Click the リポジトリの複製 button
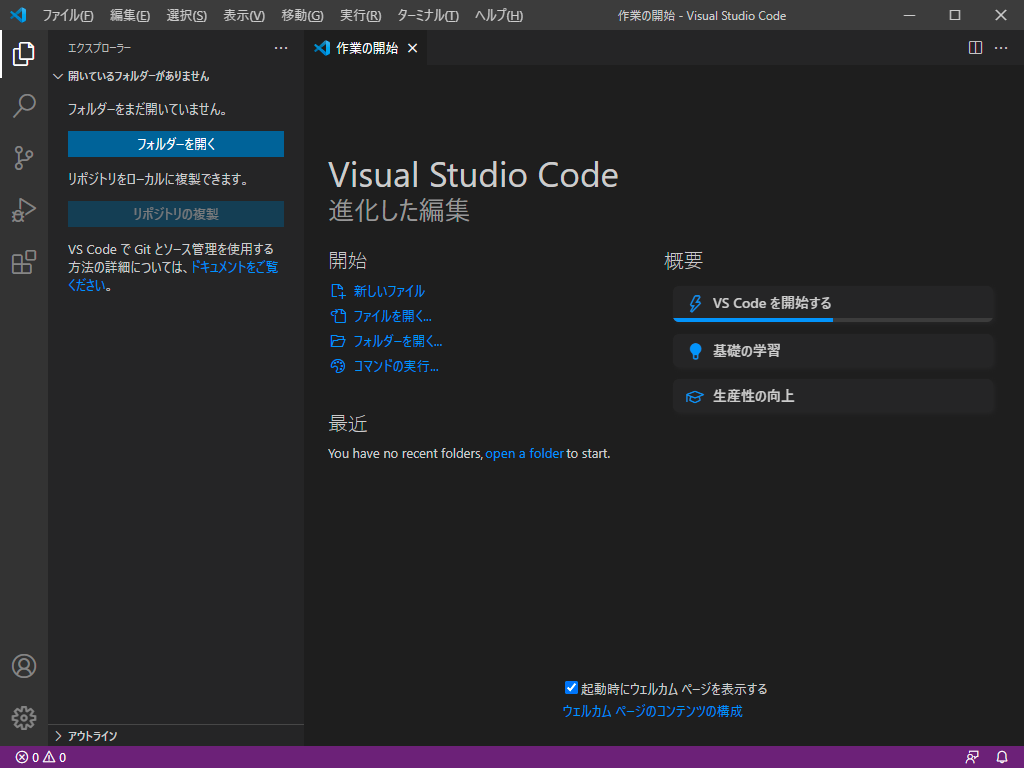This screenshot has width=1024, height=768. pyautogui.click(x=176, y=214)
